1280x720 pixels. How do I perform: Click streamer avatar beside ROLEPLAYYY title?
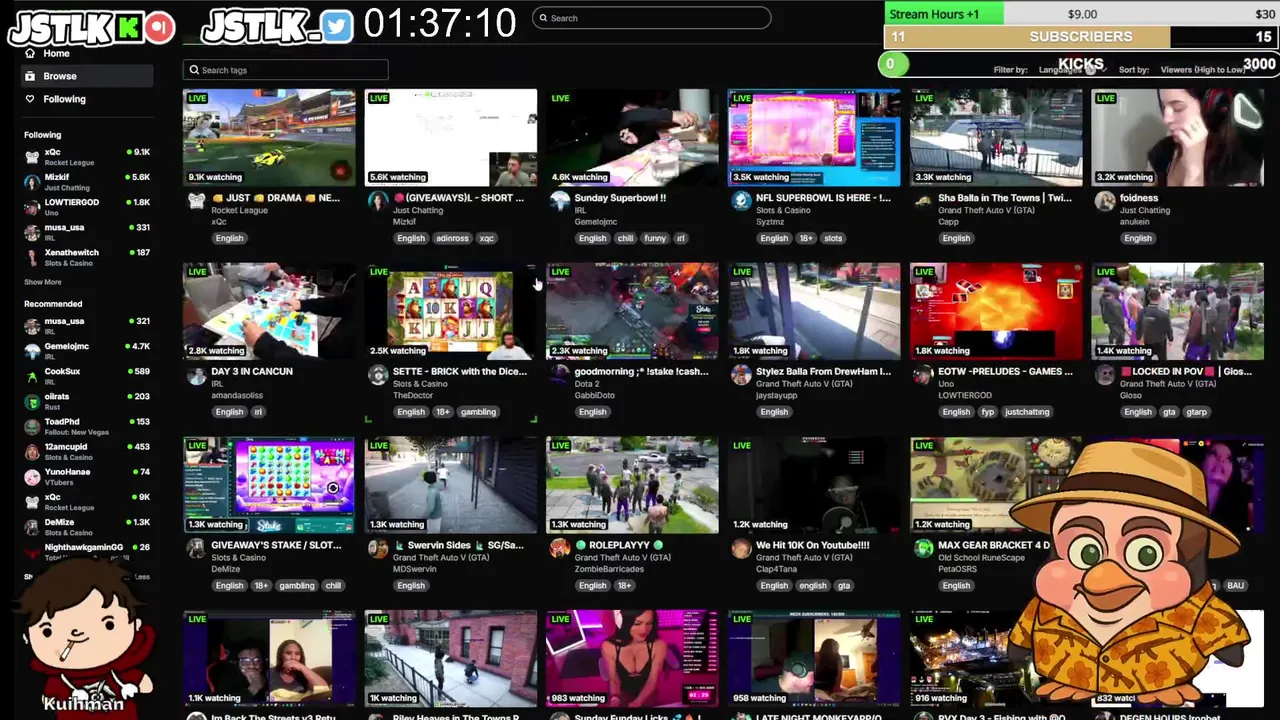point(559,549)
